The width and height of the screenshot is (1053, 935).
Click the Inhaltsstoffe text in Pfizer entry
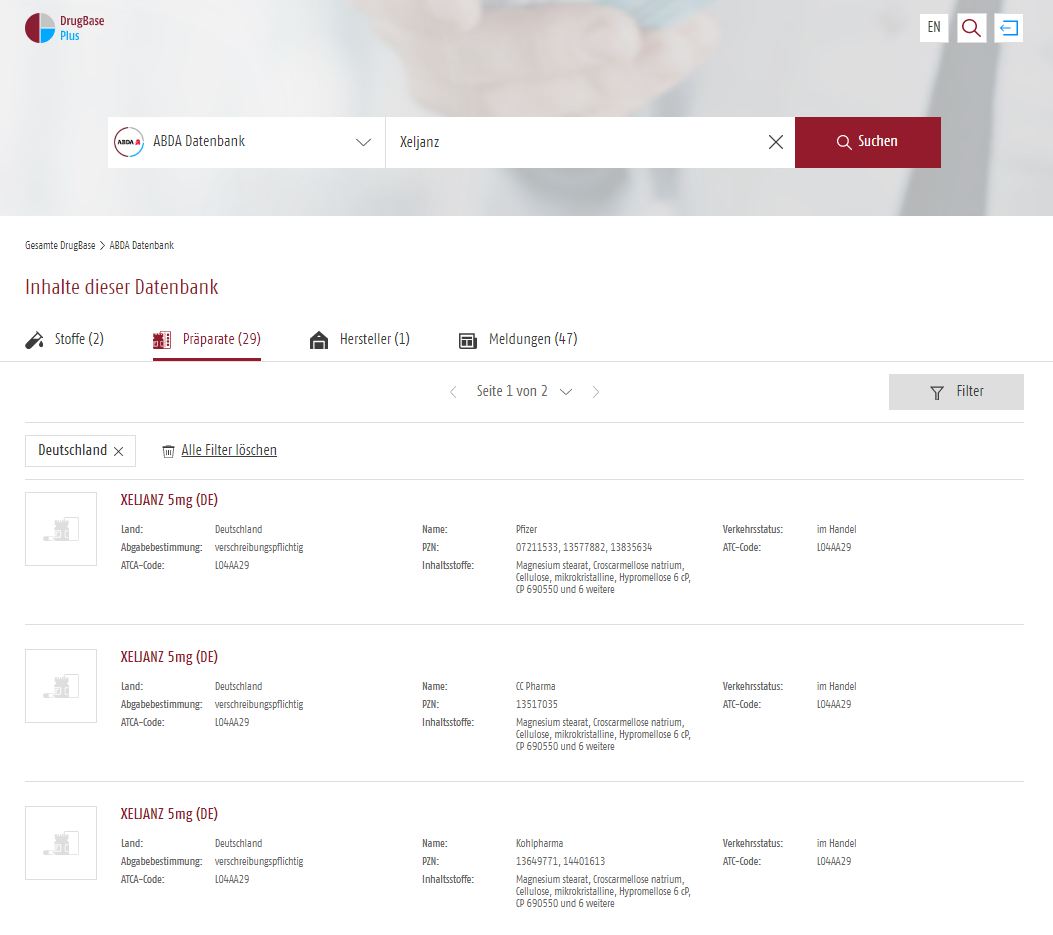click(x=603, y=578)
